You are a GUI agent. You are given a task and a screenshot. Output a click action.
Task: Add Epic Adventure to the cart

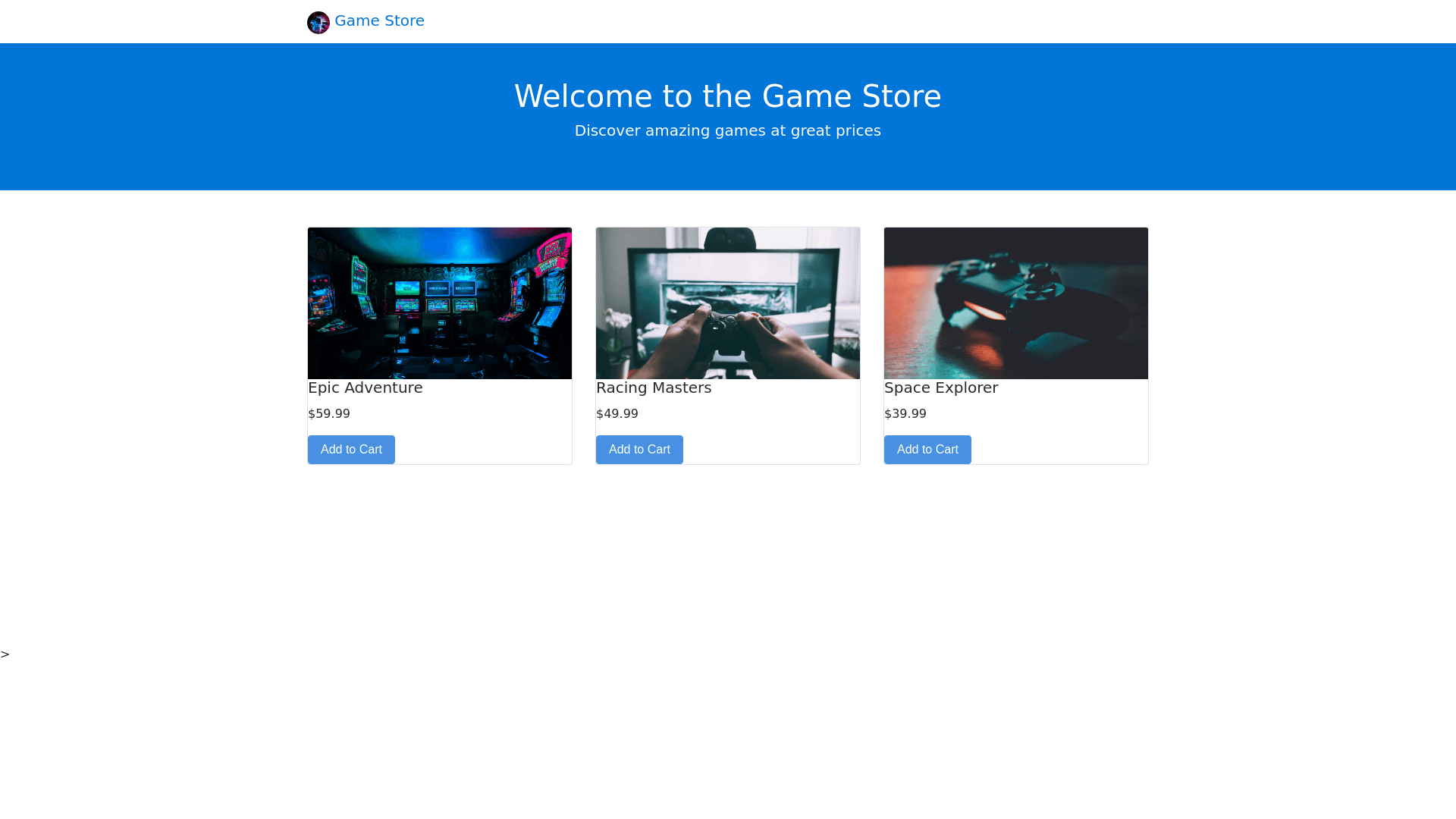pos(350,449)
